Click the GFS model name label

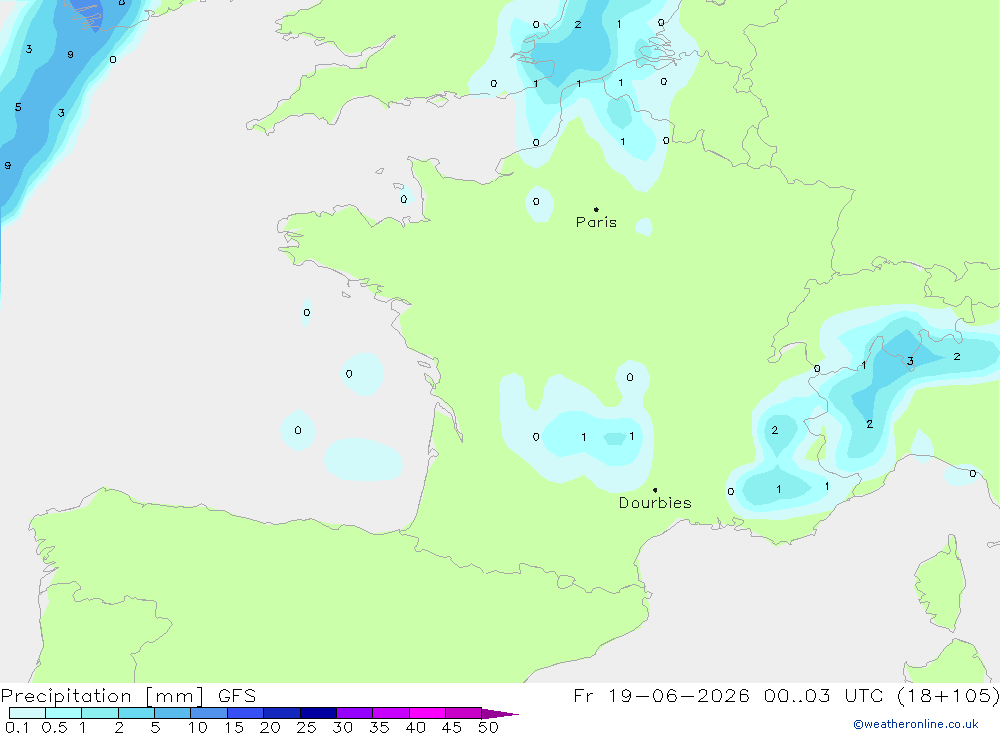coord(237,696)
